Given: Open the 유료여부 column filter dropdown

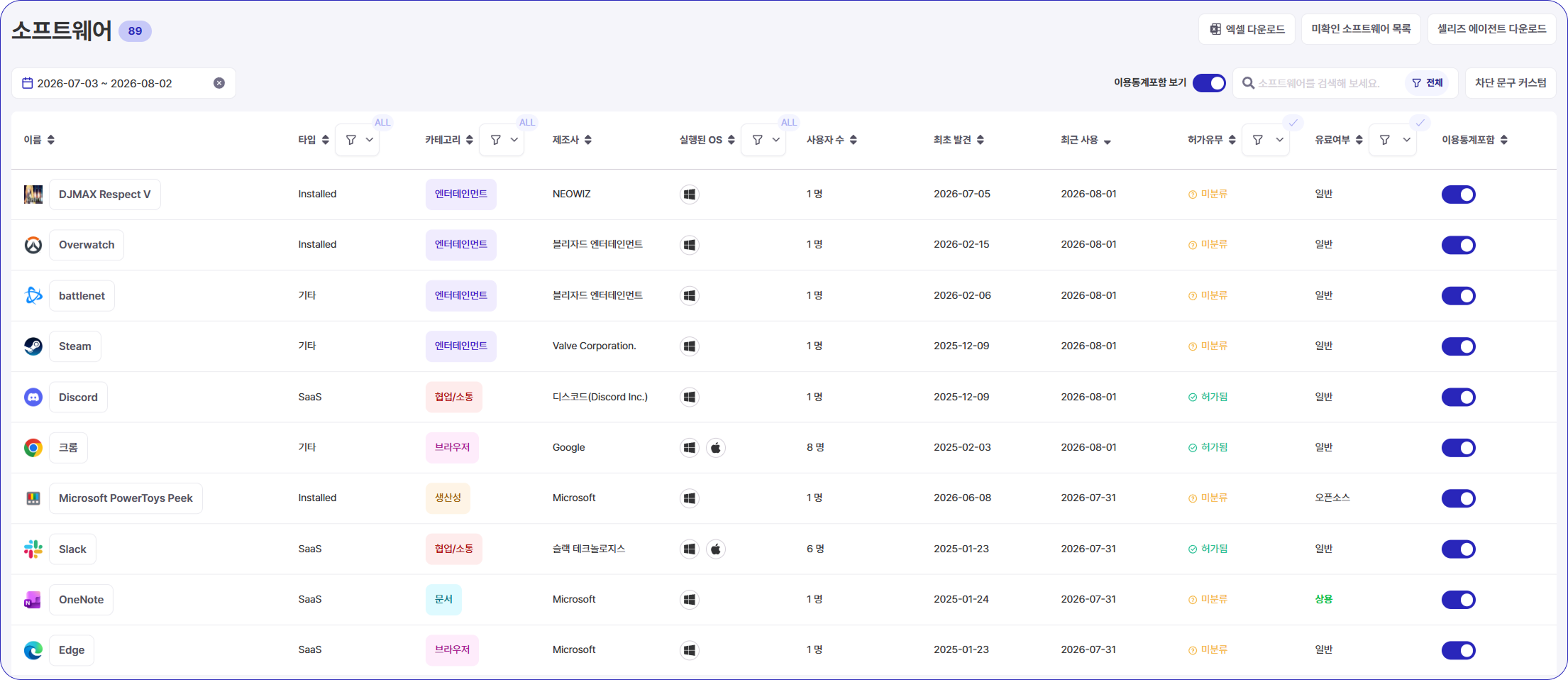Looking at the screenshot, I should click(1393, 140).
